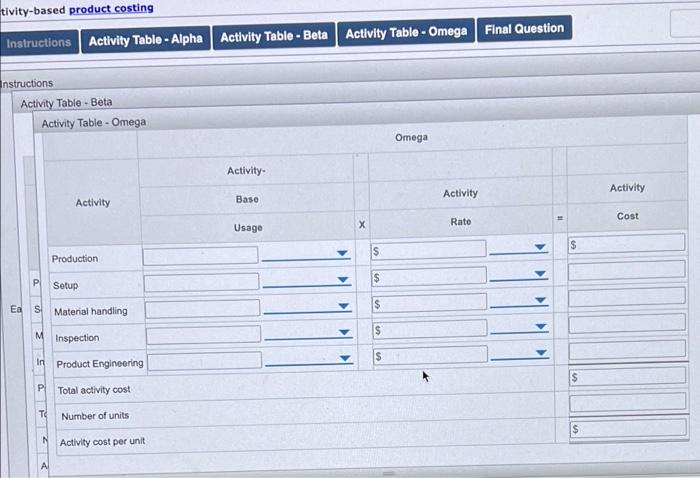The image size is (700, 478).
Task: Open the Final Question tab
Action: click(524, 29)
